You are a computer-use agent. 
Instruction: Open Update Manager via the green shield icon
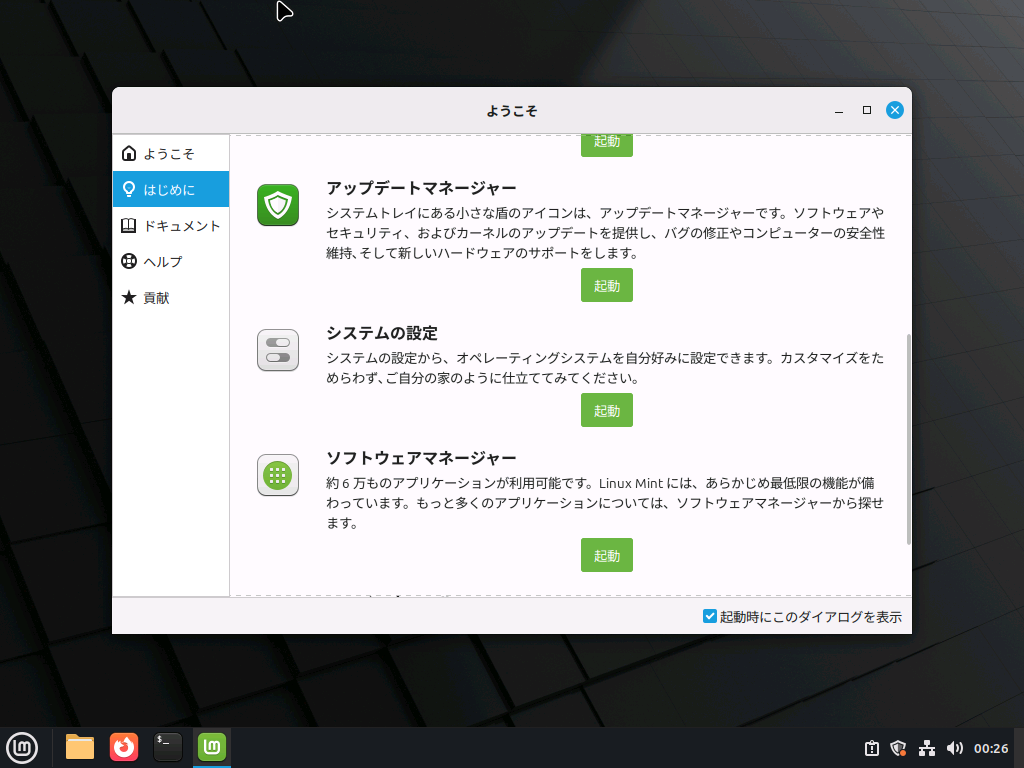[x=277, y=205]
